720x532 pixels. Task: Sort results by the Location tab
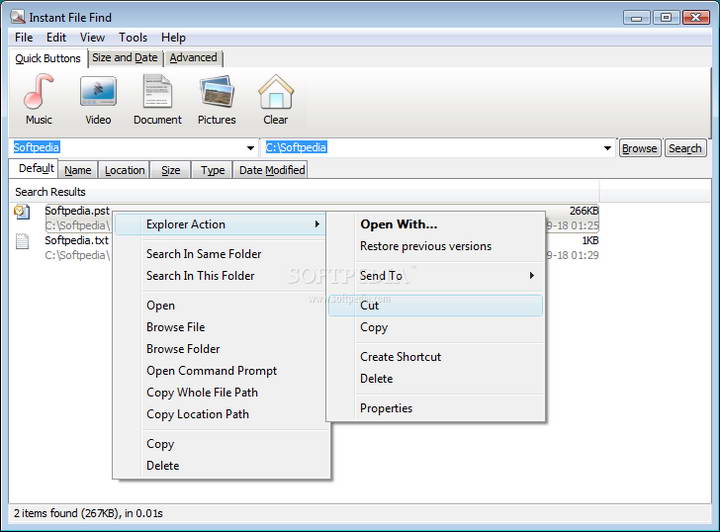(x=124, y=170)
